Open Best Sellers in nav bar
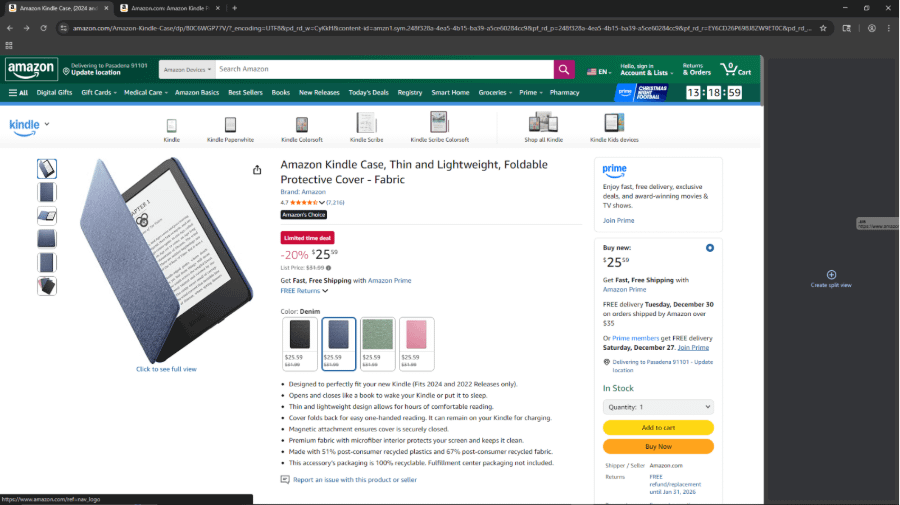Screen dimensions: 900x505 245,92
